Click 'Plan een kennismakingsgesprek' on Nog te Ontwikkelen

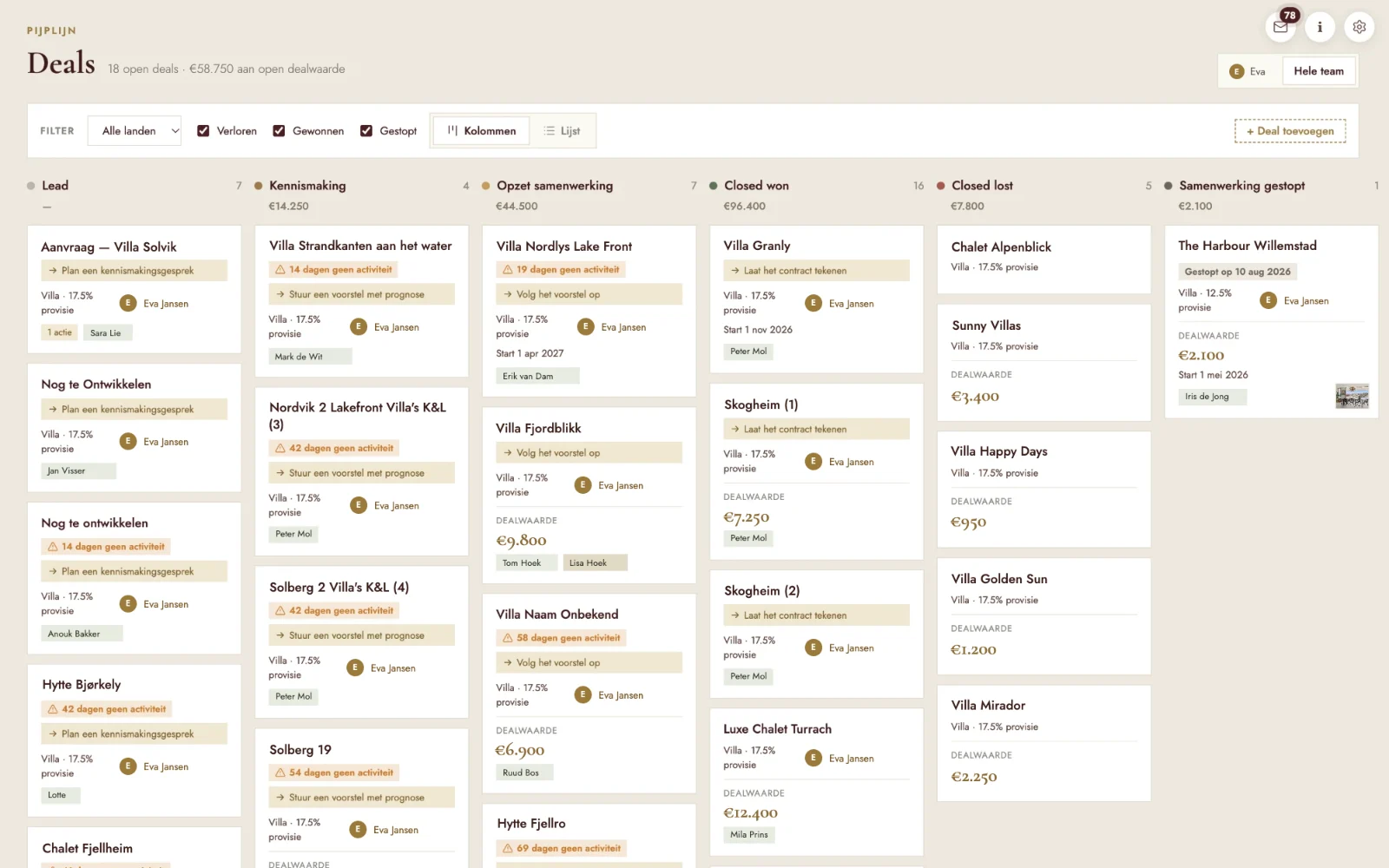[135, 410]
